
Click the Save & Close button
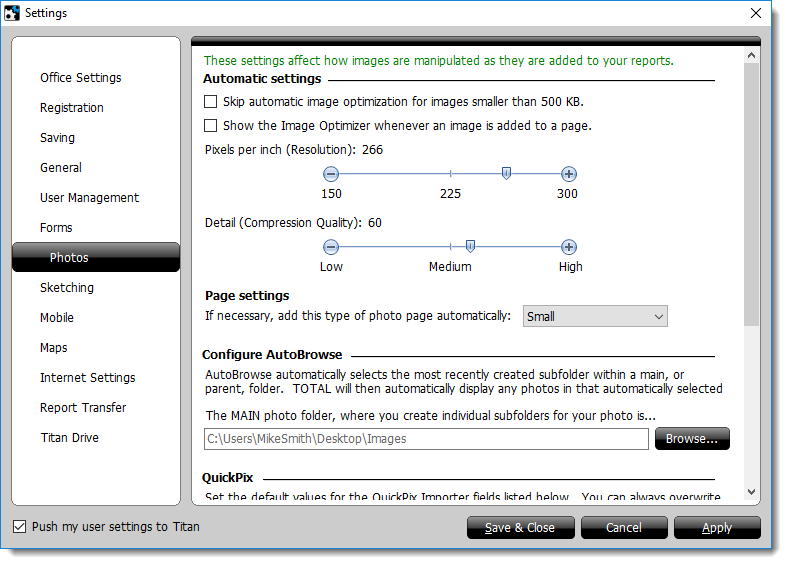520,528
